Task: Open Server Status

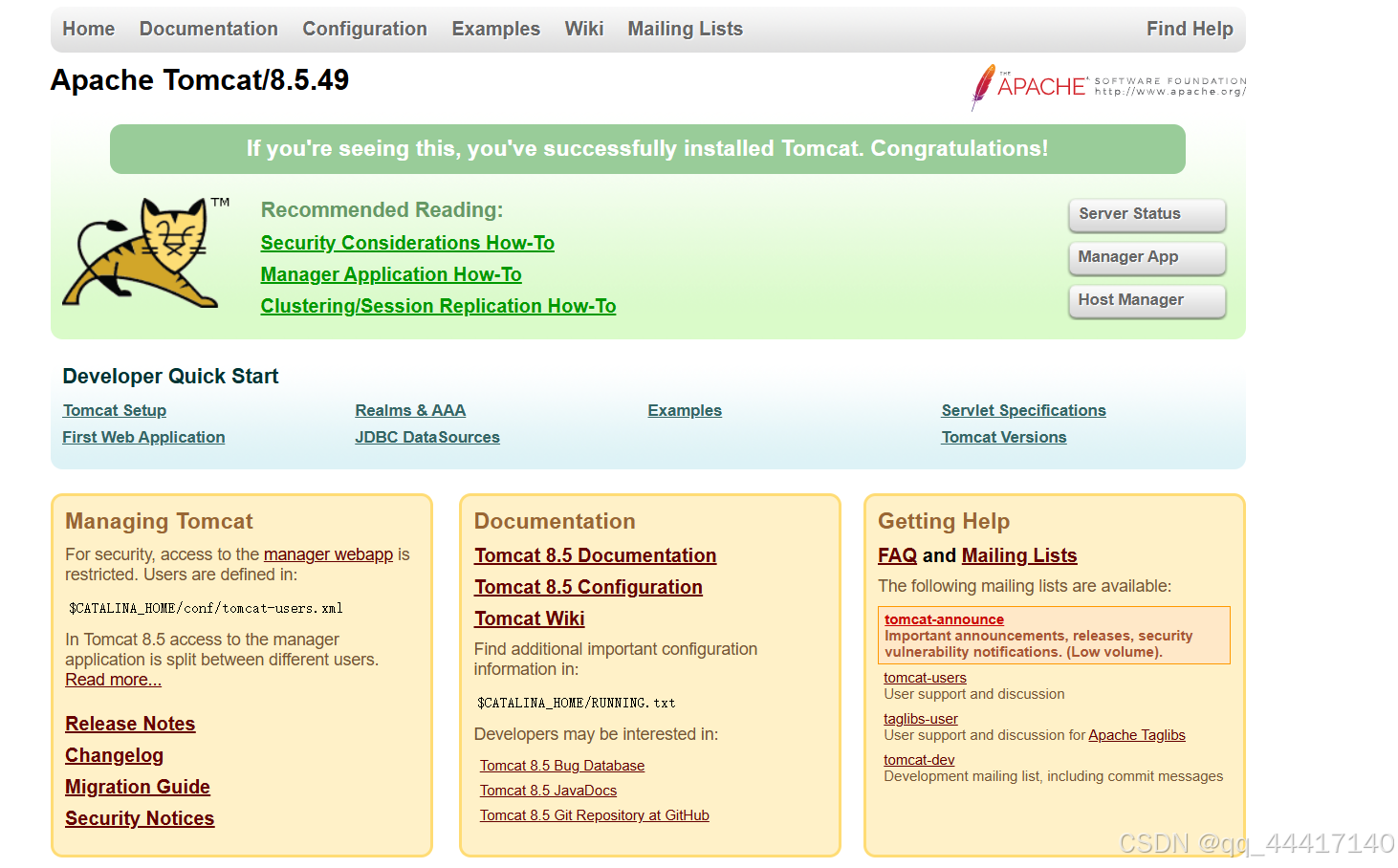Action: click(x=1147, y=215)
